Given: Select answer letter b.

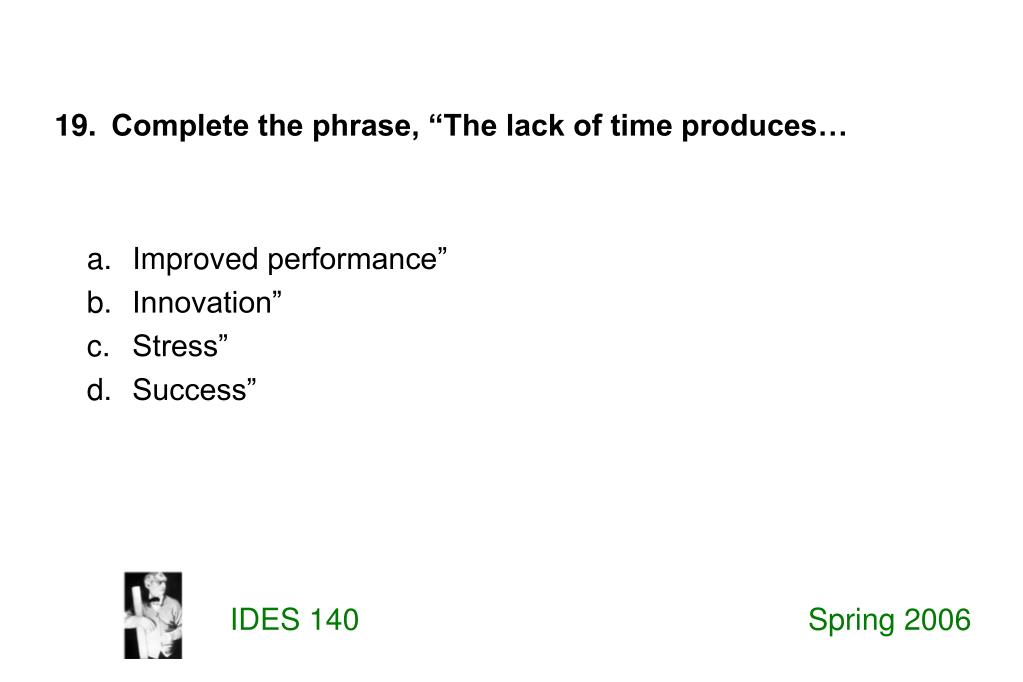Looking at the screenshot, I should [99, 302].
